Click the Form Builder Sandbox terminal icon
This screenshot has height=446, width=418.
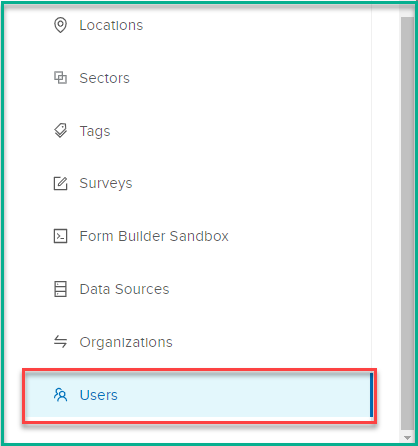(x=60, y=236)
